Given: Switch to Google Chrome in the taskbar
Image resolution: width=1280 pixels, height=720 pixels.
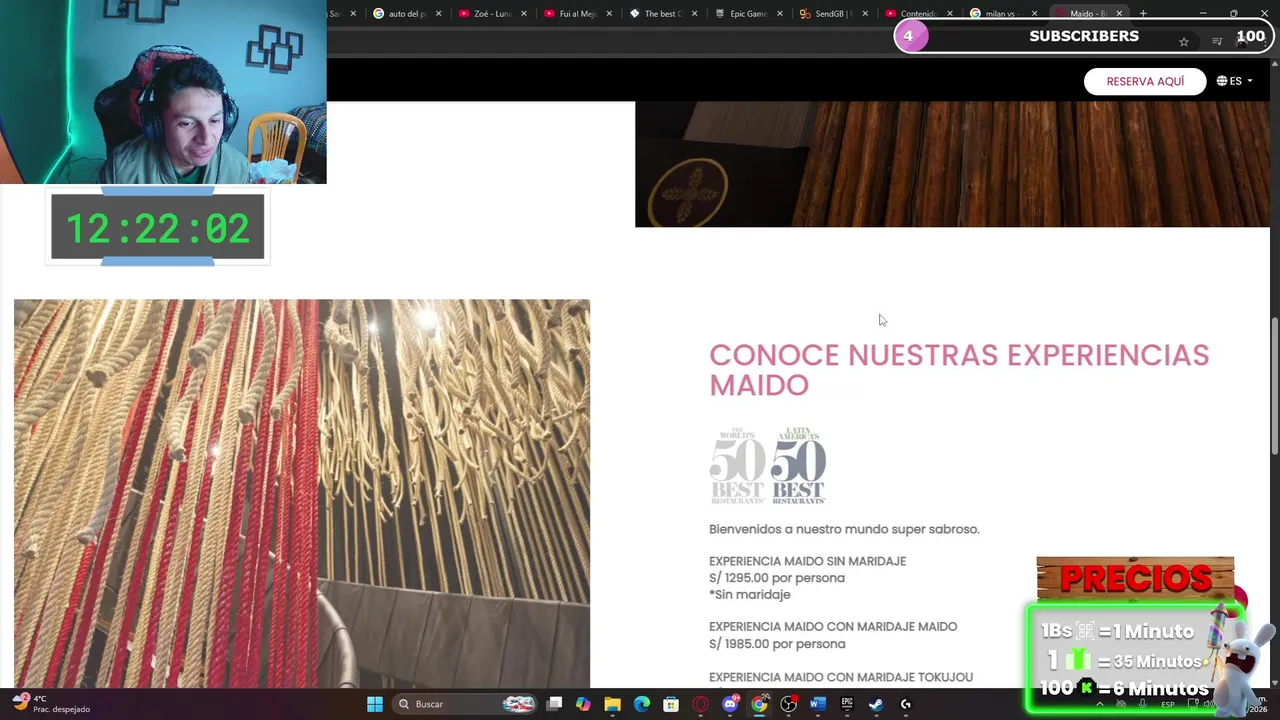Looking at the screenshot, I should click(759, 704).
